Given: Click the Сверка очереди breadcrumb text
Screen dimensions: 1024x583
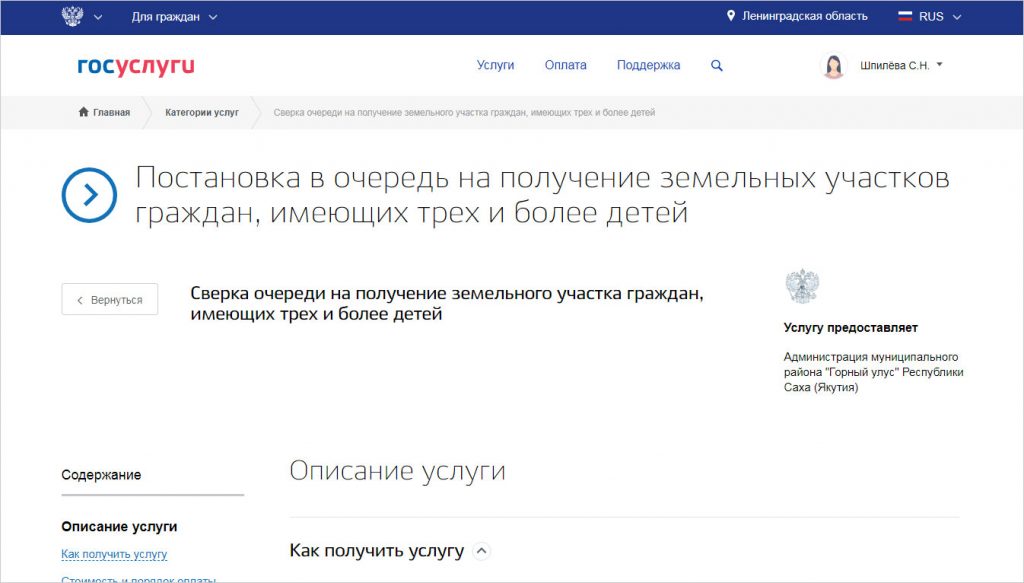Looking at the screenshot, I should pos(464,112).
